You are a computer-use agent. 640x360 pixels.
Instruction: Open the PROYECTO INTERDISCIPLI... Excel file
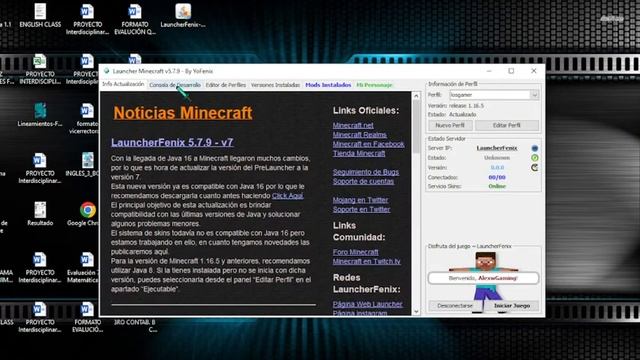click(40, 69)
